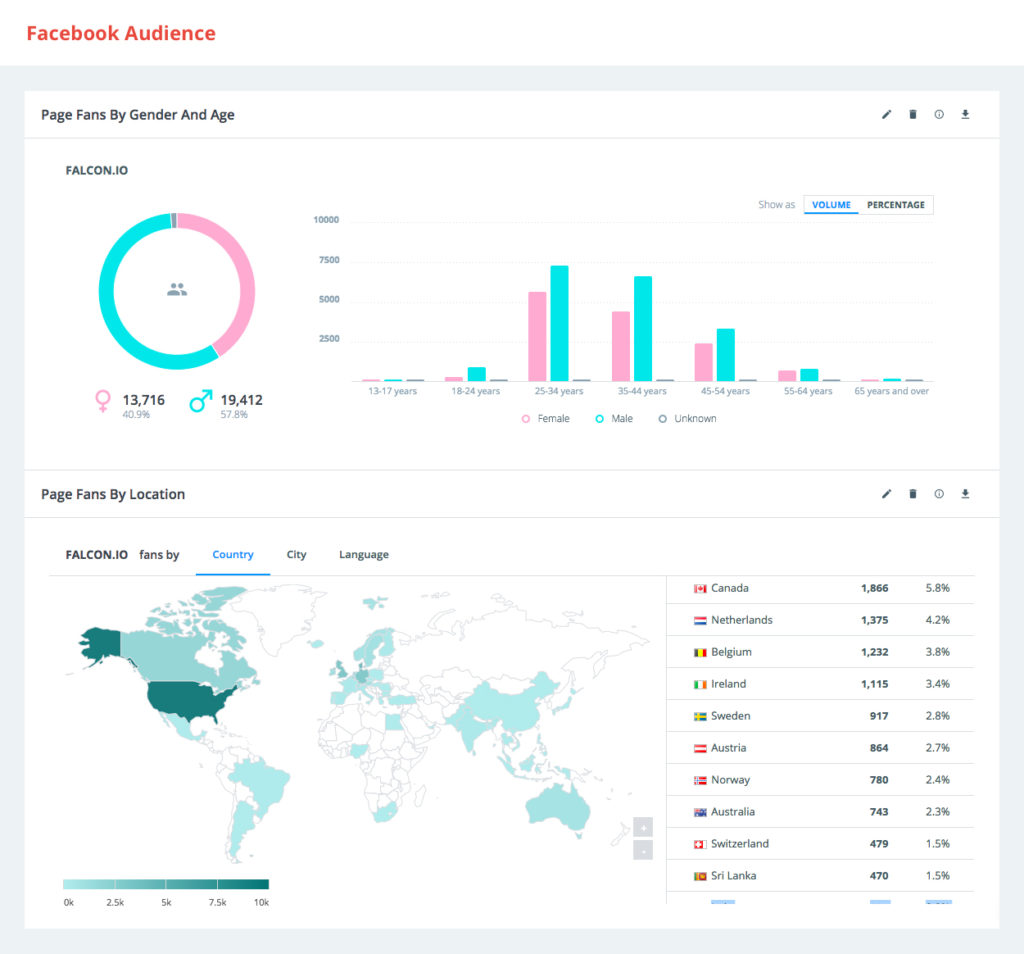Screen dimensions: 1024x954
Task: Click the map zoom-out button
Action: coord(643,849)
